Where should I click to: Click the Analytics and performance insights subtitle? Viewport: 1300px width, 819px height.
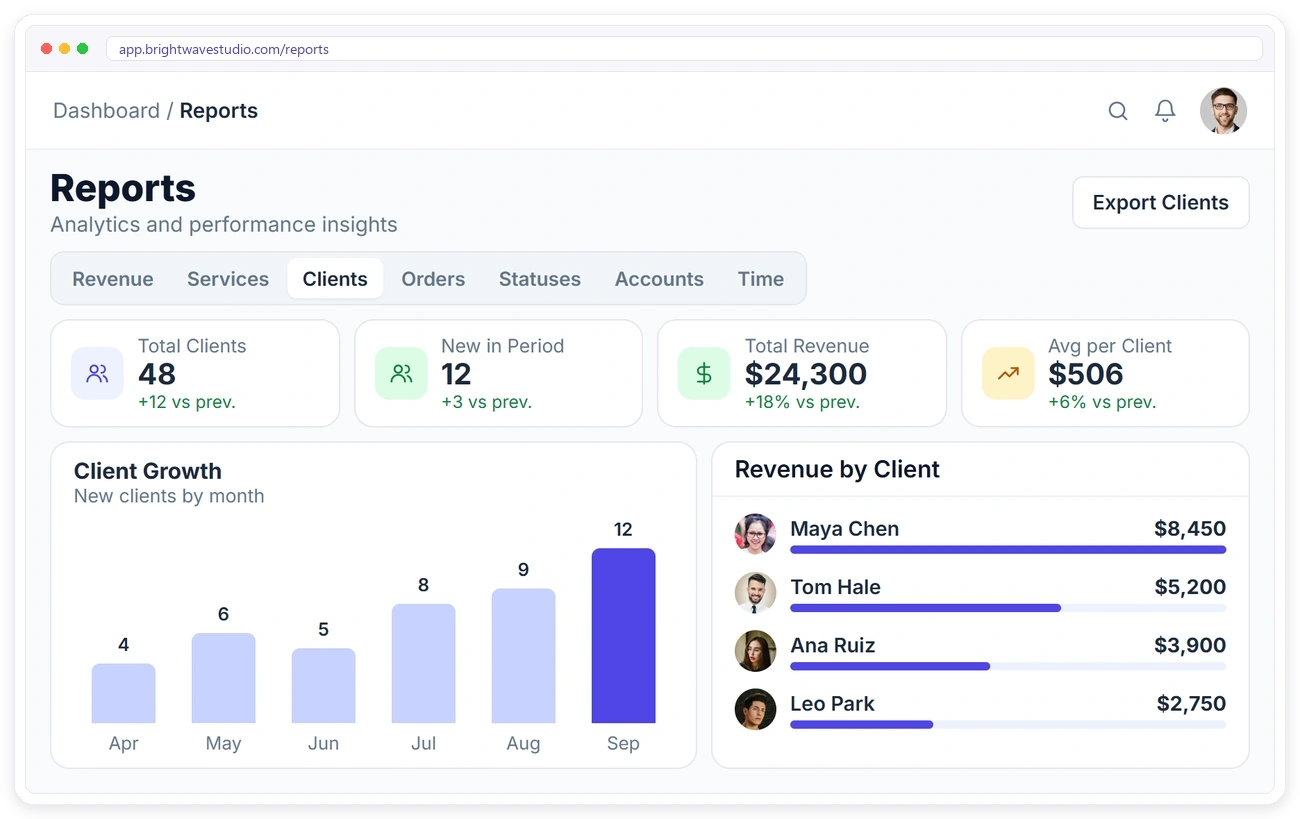[x=224, y=225]
